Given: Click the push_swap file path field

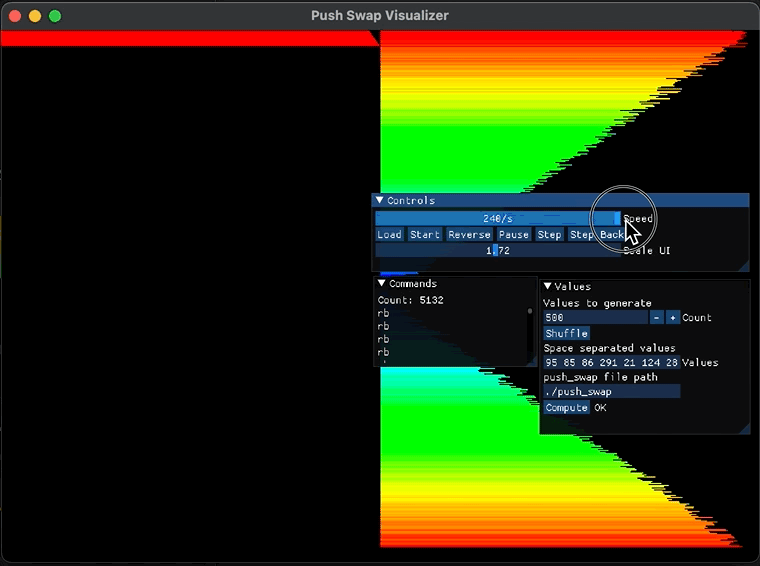Looking at the screenshot, I should [x=611, y=392].
